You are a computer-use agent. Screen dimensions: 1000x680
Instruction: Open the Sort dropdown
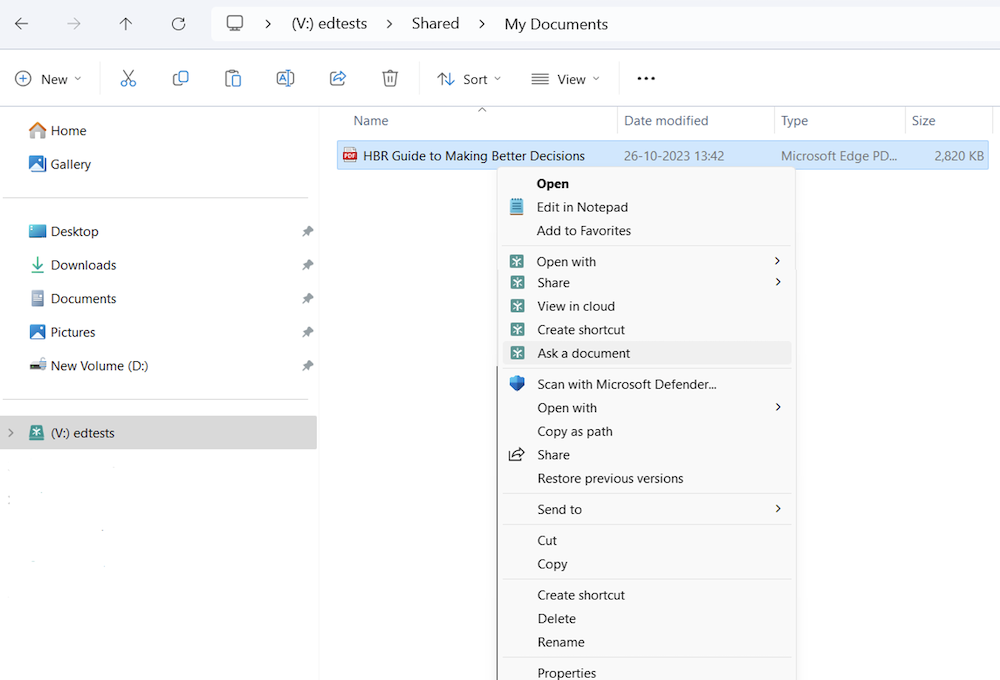[x=469, y=79]
